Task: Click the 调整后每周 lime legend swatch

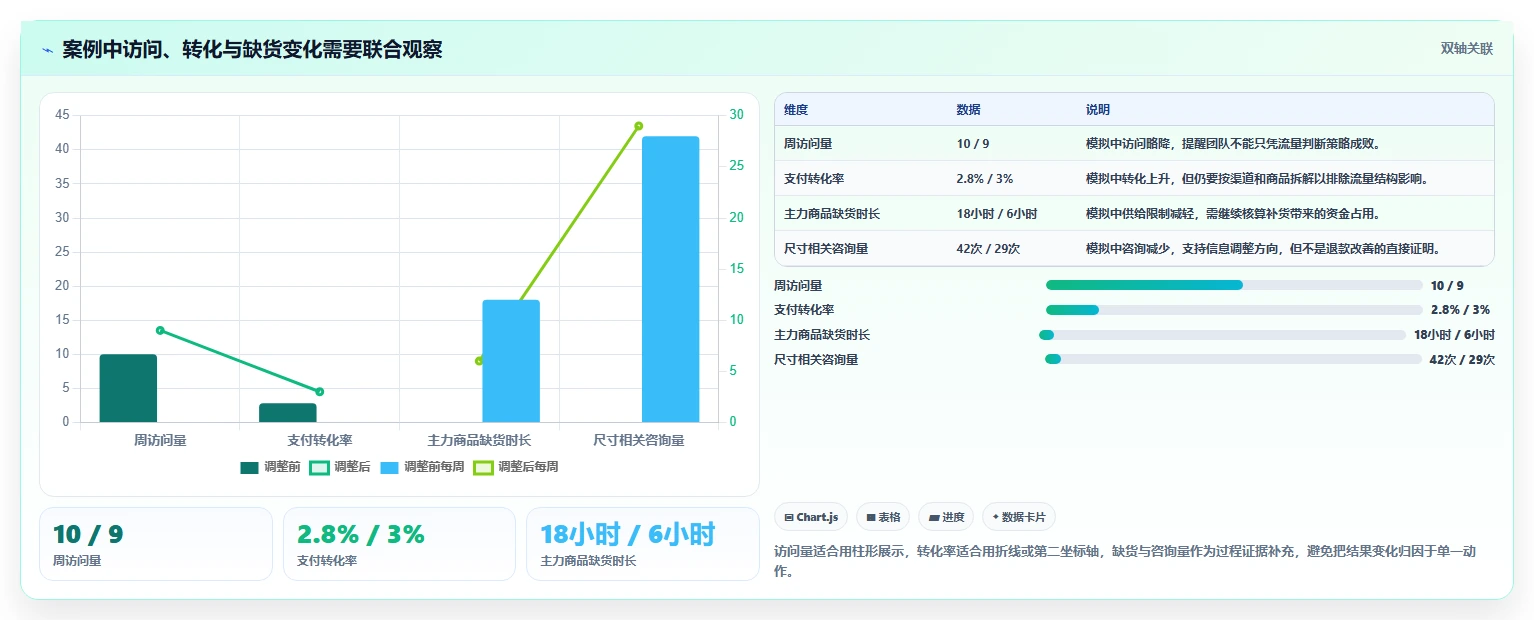Action: point(483,467)
